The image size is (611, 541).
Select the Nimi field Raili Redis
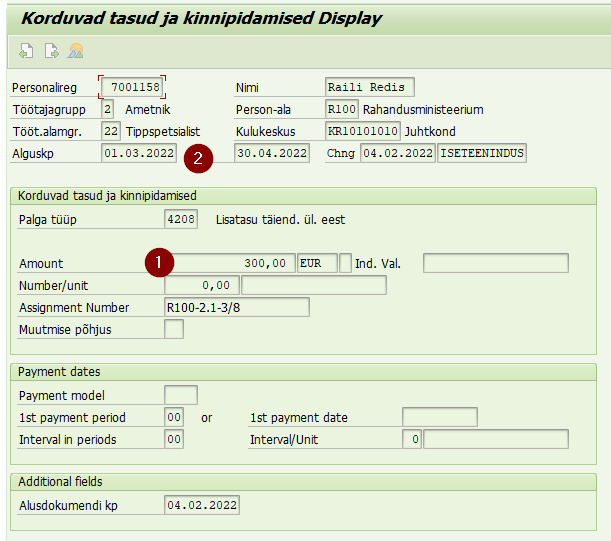tap(369, 87)
